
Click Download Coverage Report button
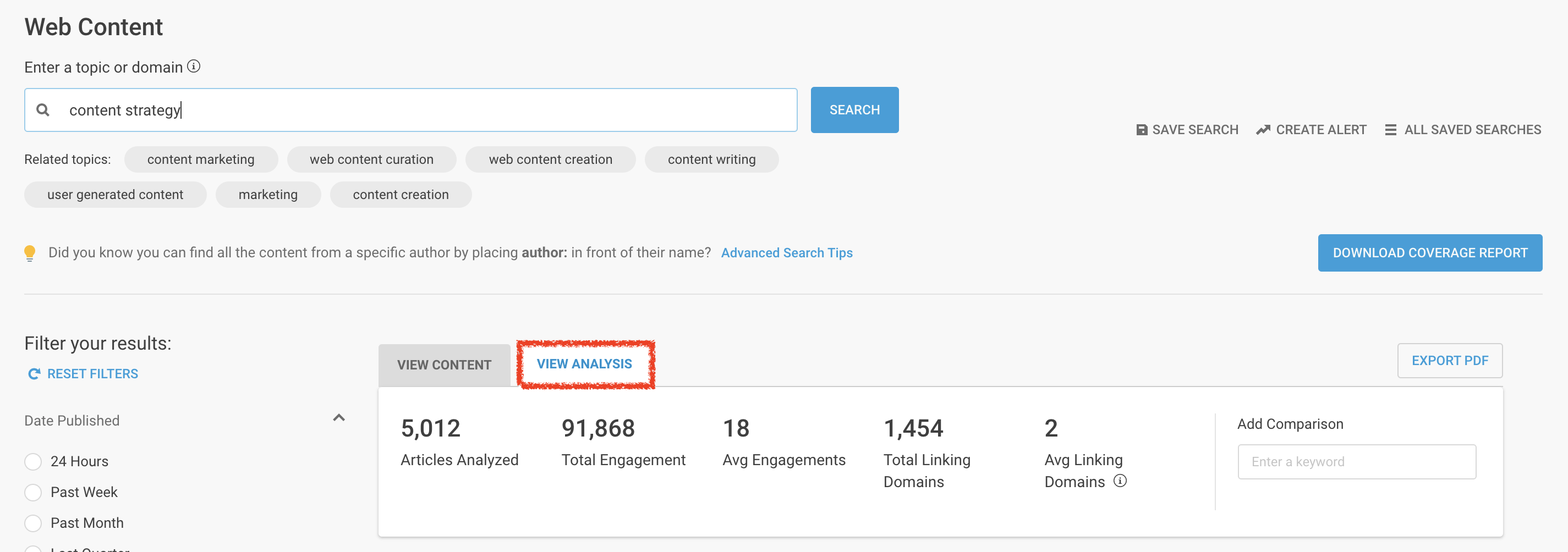click(1429, 252)
